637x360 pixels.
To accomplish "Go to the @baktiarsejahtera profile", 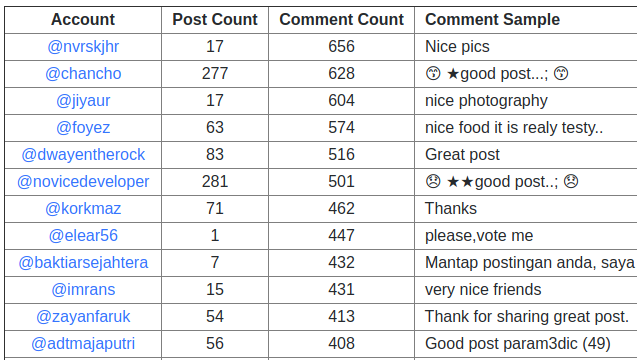I will pos(83,262).
